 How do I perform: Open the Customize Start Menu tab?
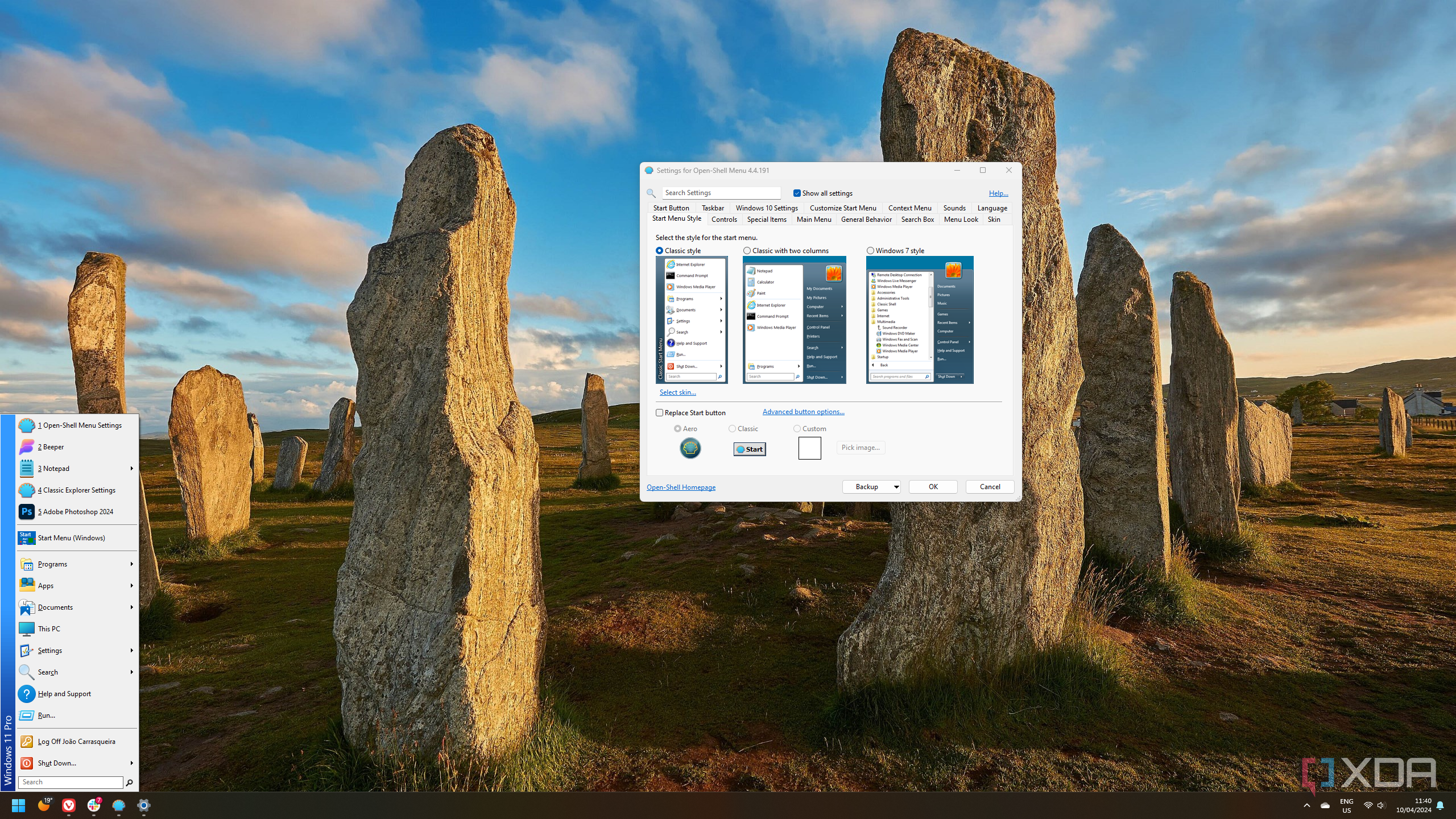pos(842,208)
